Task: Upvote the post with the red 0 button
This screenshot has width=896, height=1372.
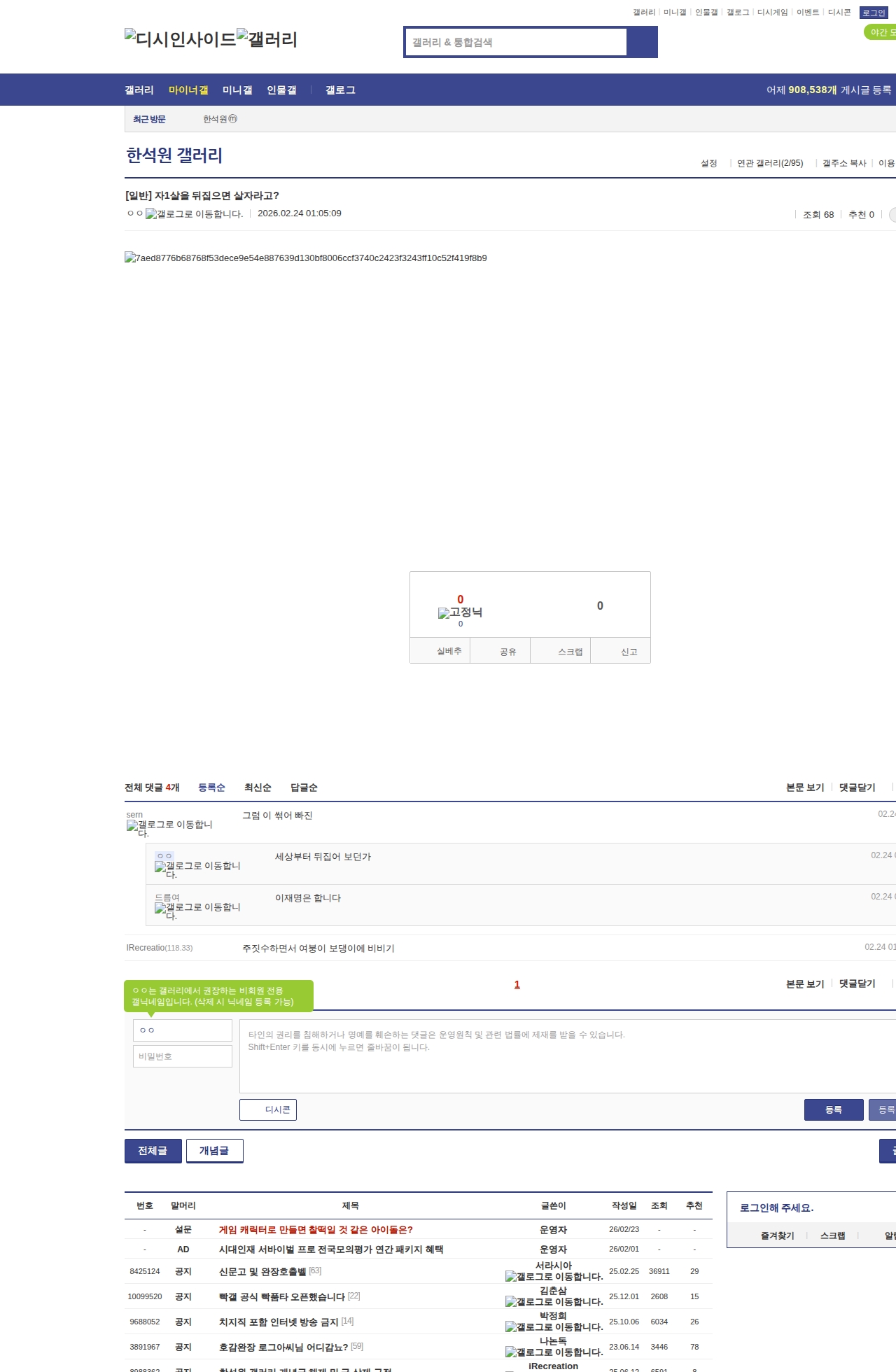Action: (x=461, y=599)
